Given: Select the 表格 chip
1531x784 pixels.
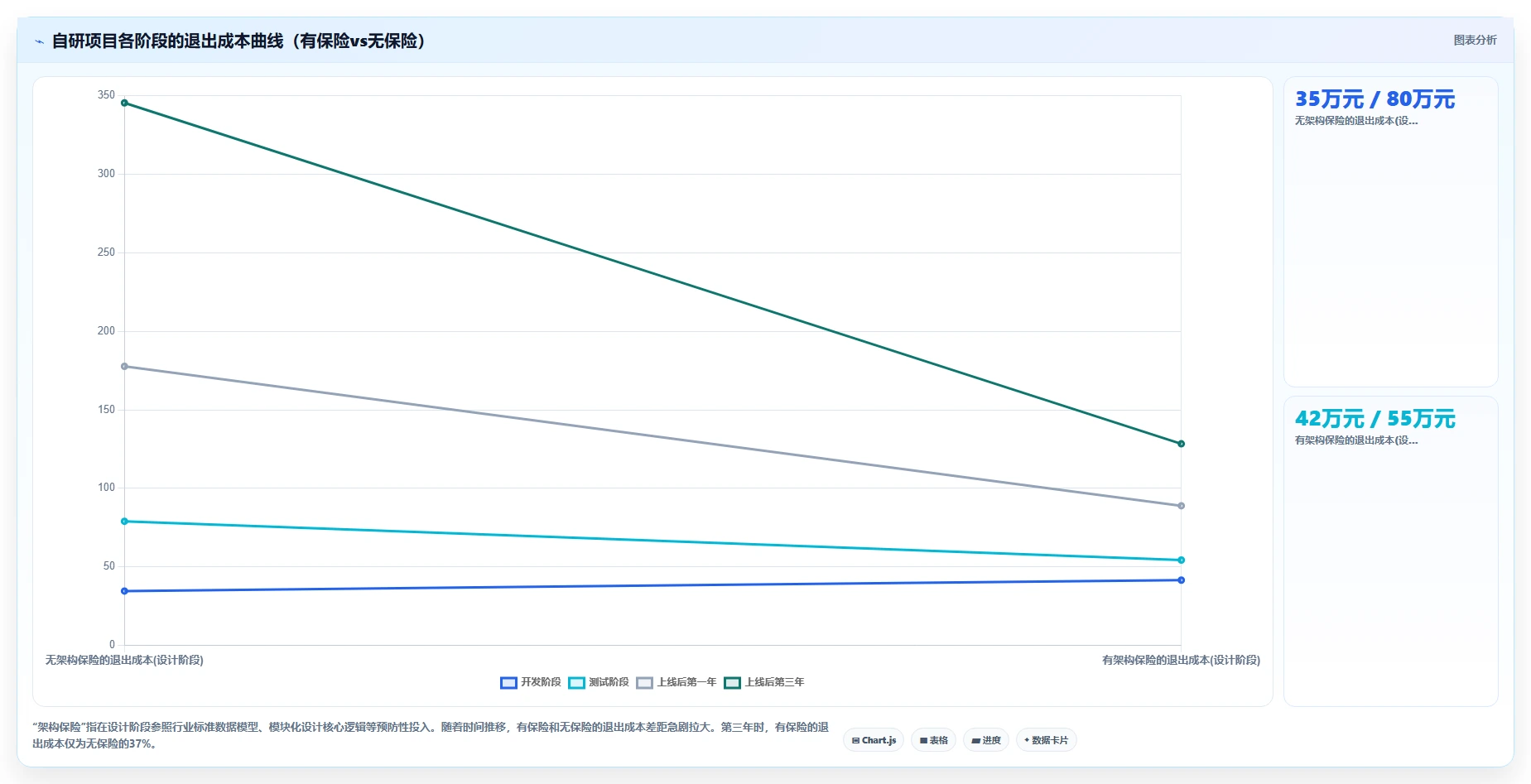Looking at the screenshot, I should point(933,740).
